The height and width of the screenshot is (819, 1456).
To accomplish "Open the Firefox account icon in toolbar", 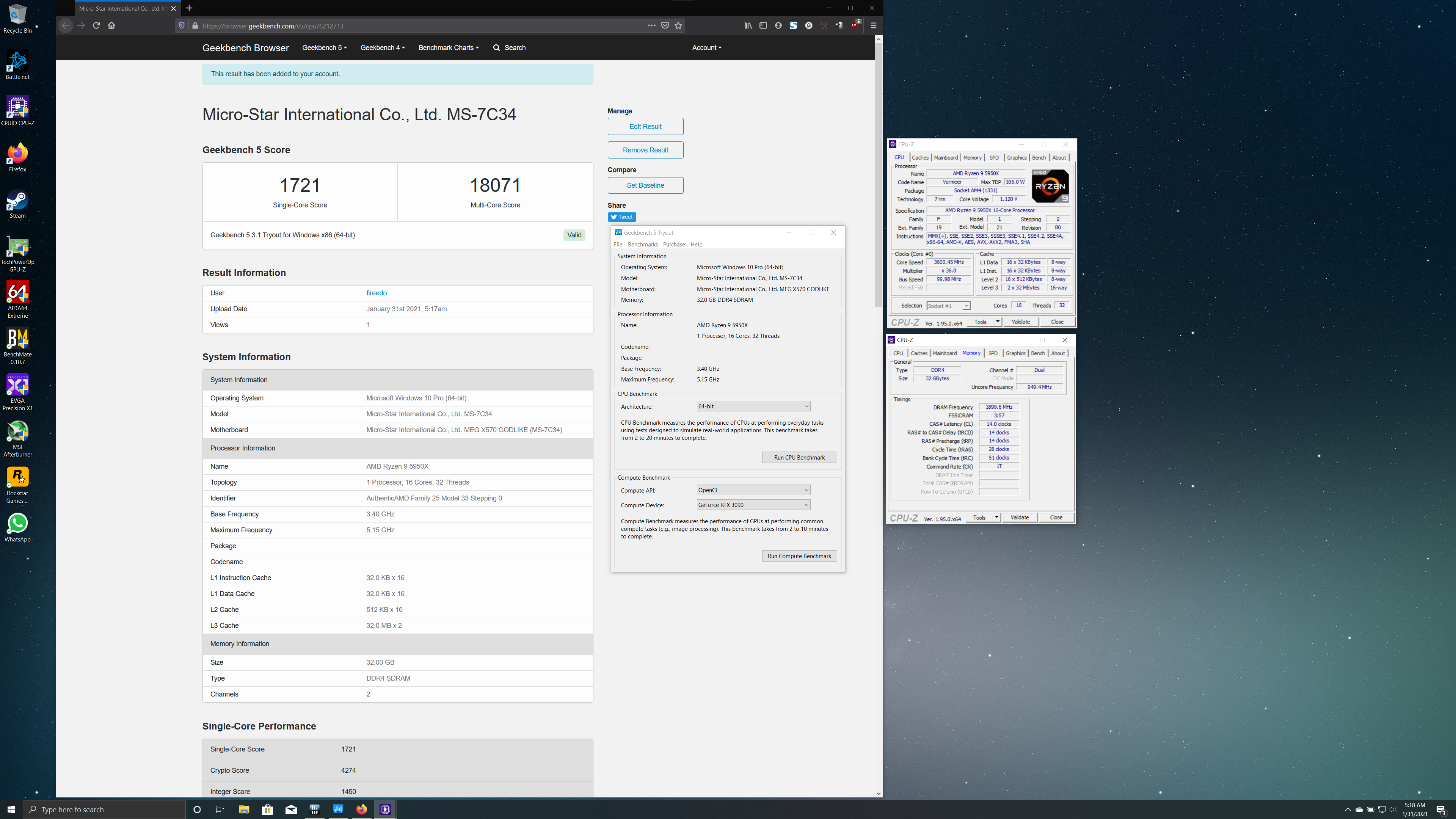I will [x=778, y=25].
